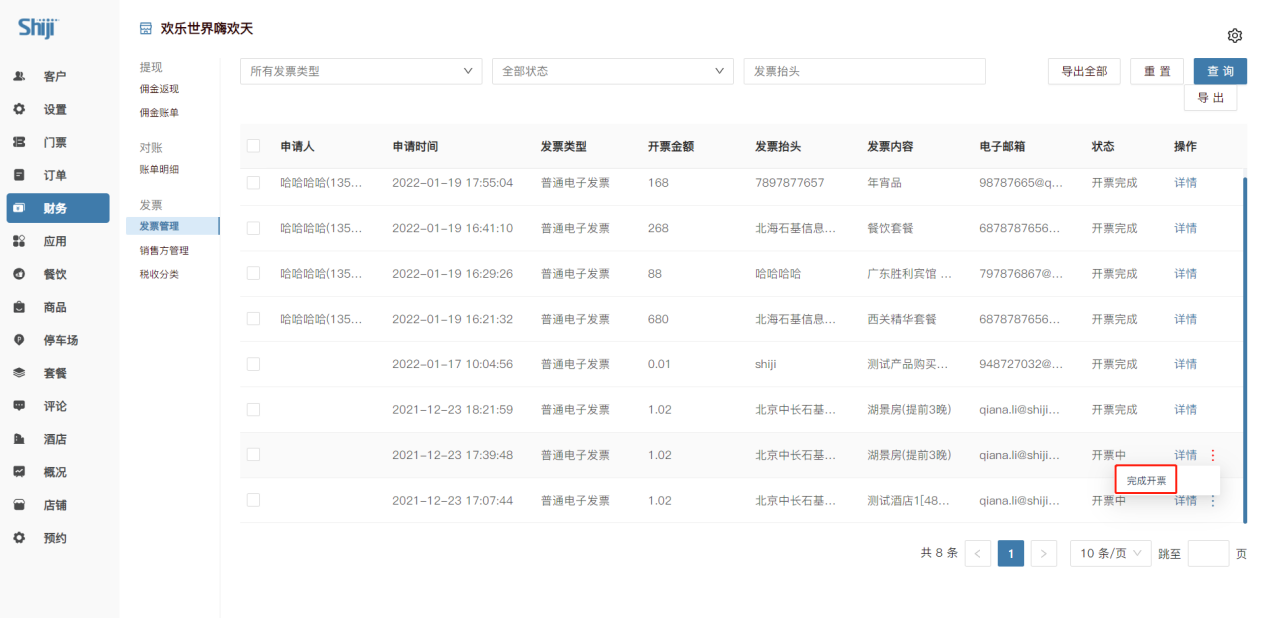Focus the 发票抬头 invoice title input field

(x=864, y=71)
